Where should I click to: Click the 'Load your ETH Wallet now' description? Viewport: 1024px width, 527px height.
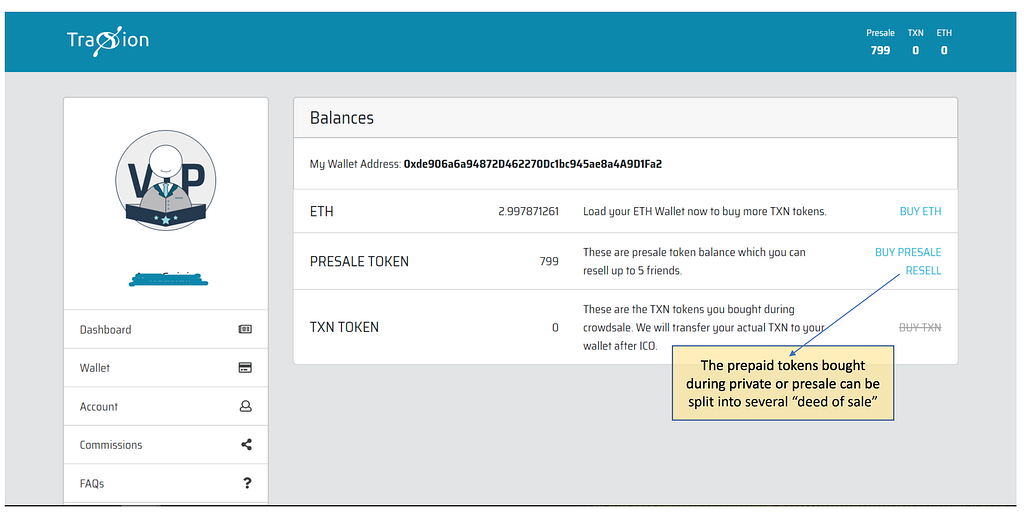coord(705,212)
